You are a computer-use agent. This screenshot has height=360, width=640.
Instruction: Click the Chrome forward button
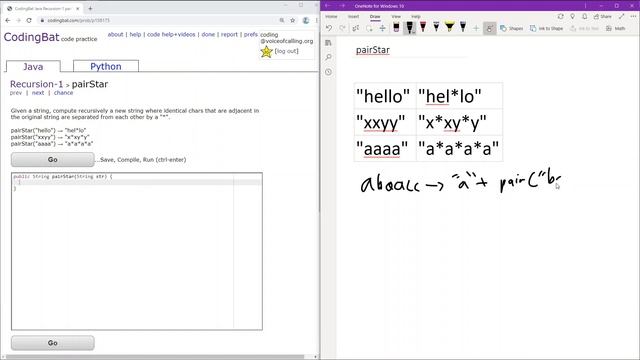(x=18, y=20)
